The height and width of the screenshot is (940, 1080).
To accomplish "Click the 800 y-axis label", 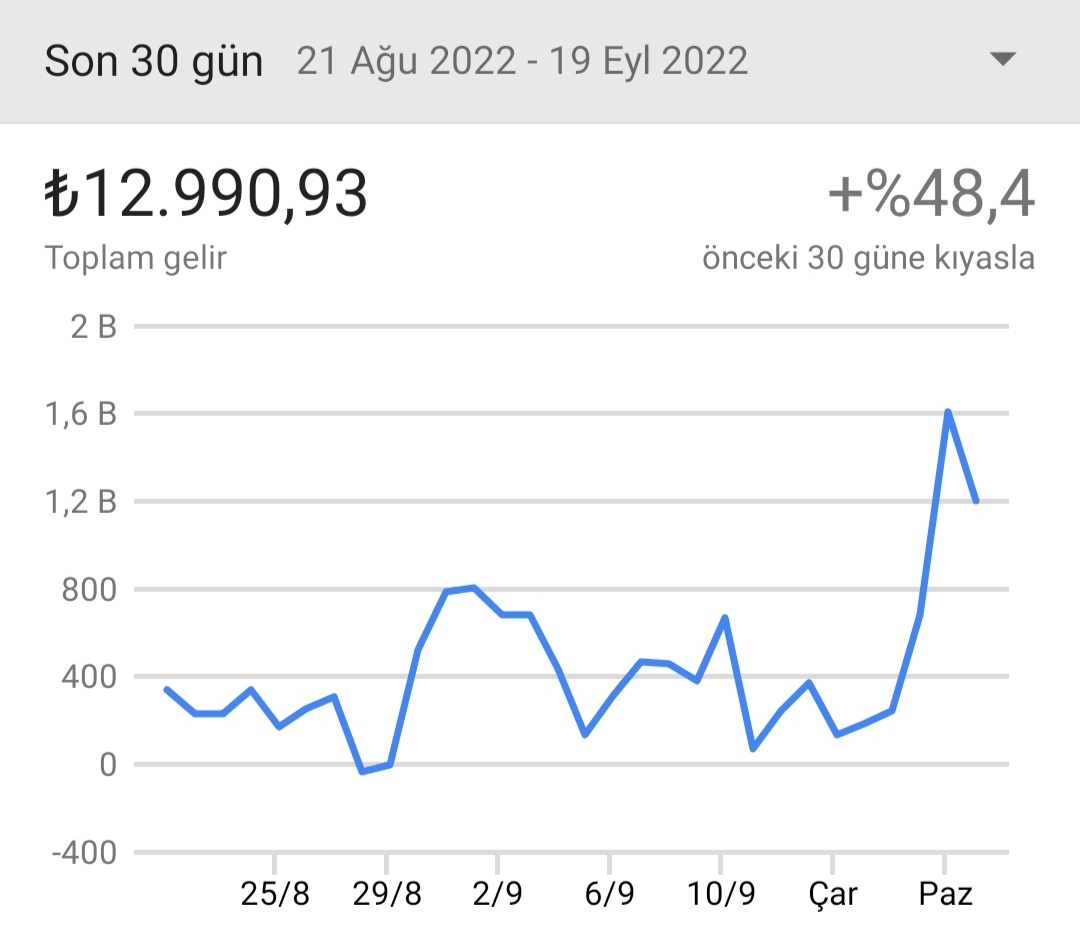I will pyautogui.click(x=89, y=589).
